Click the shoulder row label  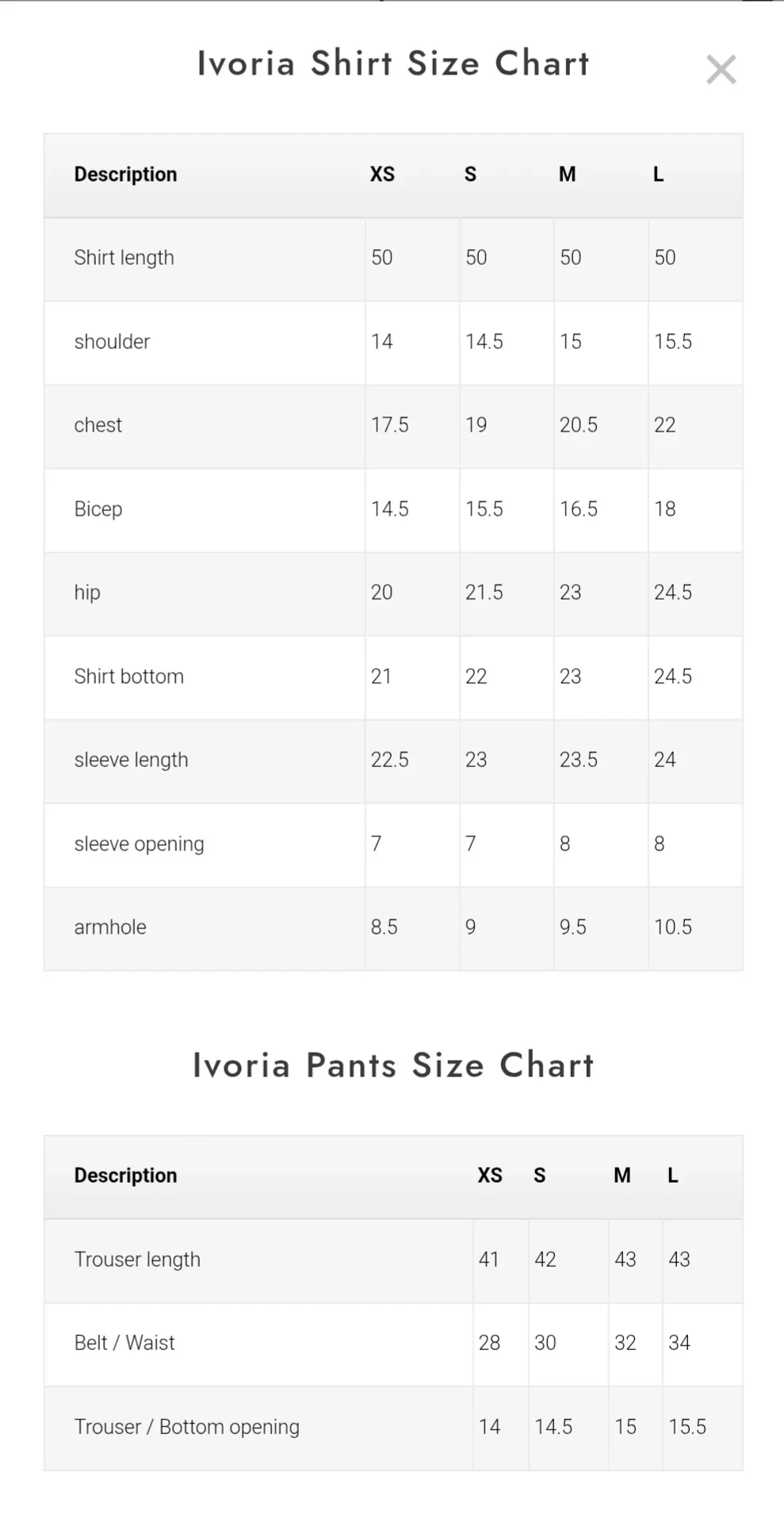click(x=112, y=342)
